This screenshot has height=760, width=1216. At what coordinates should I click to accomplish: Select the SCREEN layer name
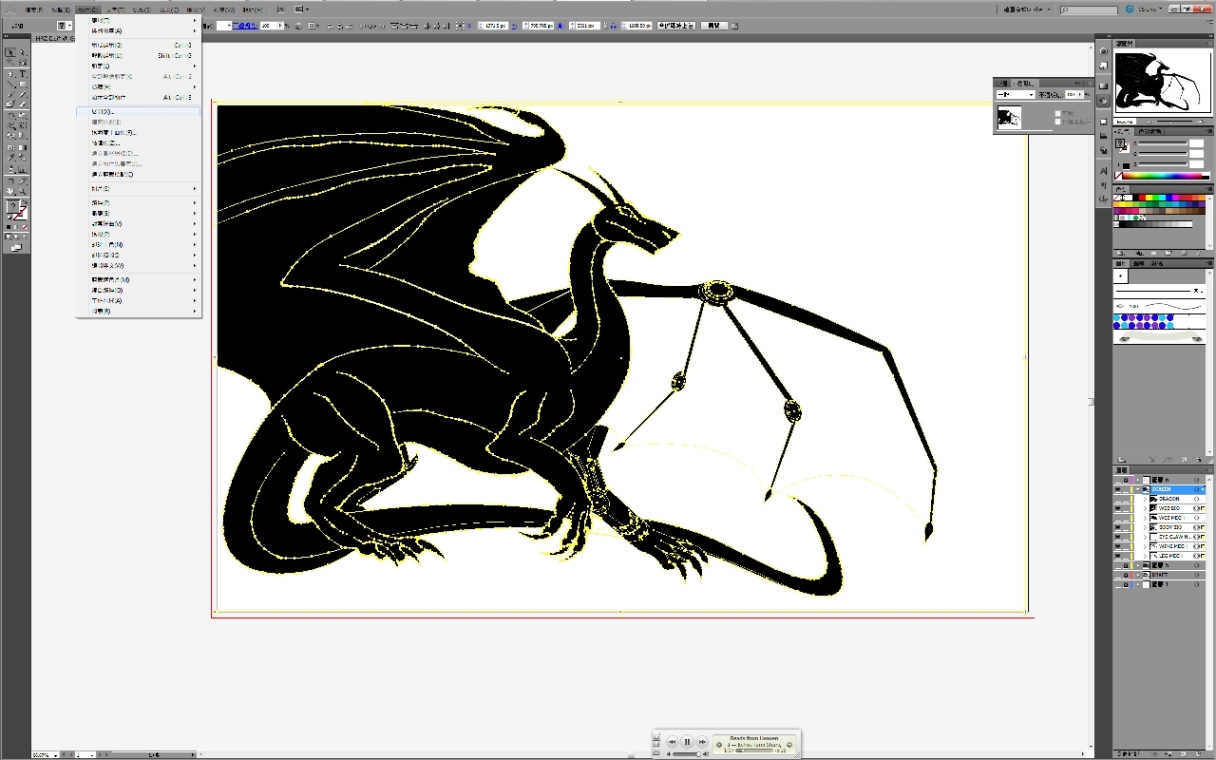(x=1161, y=489)
